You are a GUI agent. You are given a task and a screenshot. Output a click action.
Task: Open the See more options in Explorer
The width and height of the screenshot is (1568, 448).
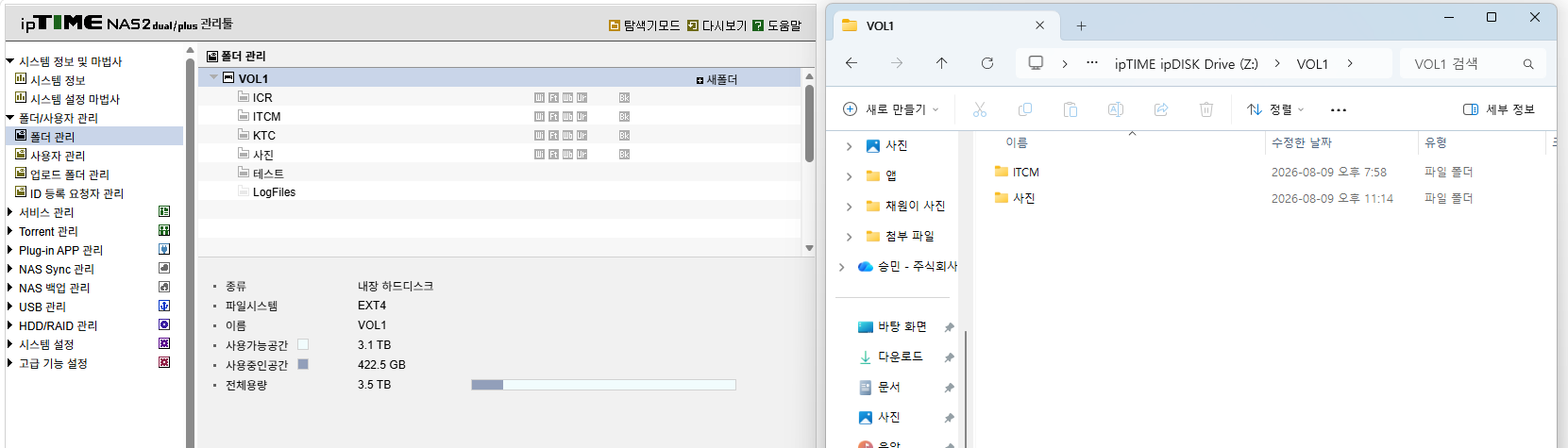1339,109
